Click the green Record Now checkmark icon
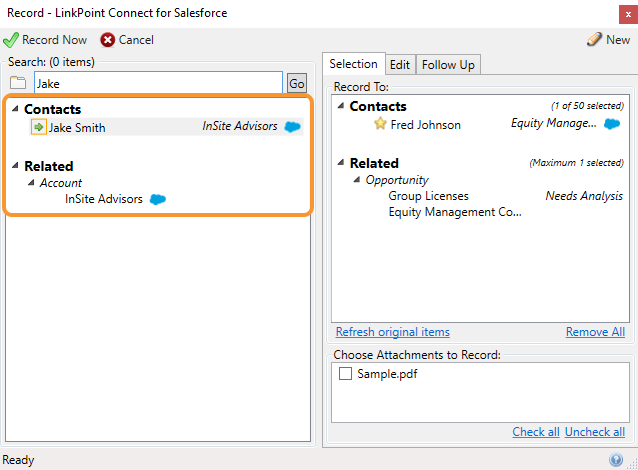The width and height of the screenshot is (638, 470). coord(11,40)
